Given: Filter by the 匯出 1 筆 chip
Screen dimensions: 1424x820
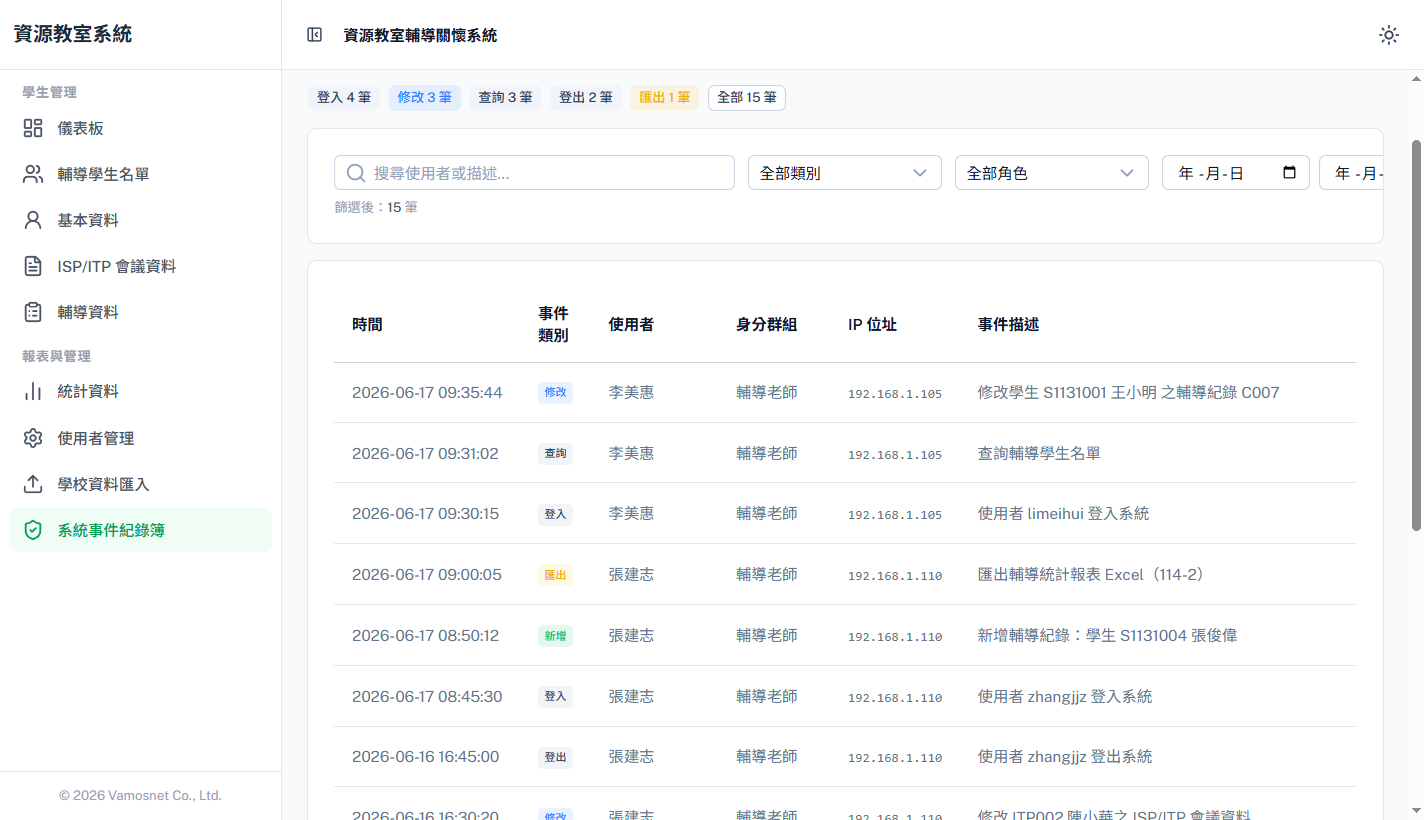Looking at the screenshot, I should pos(665,98).
